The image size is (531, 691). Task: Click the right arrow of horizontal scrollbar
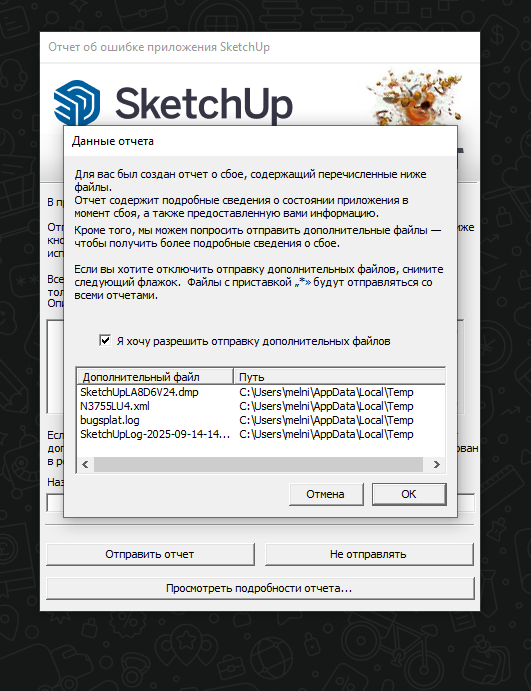(x=437, y=464)
